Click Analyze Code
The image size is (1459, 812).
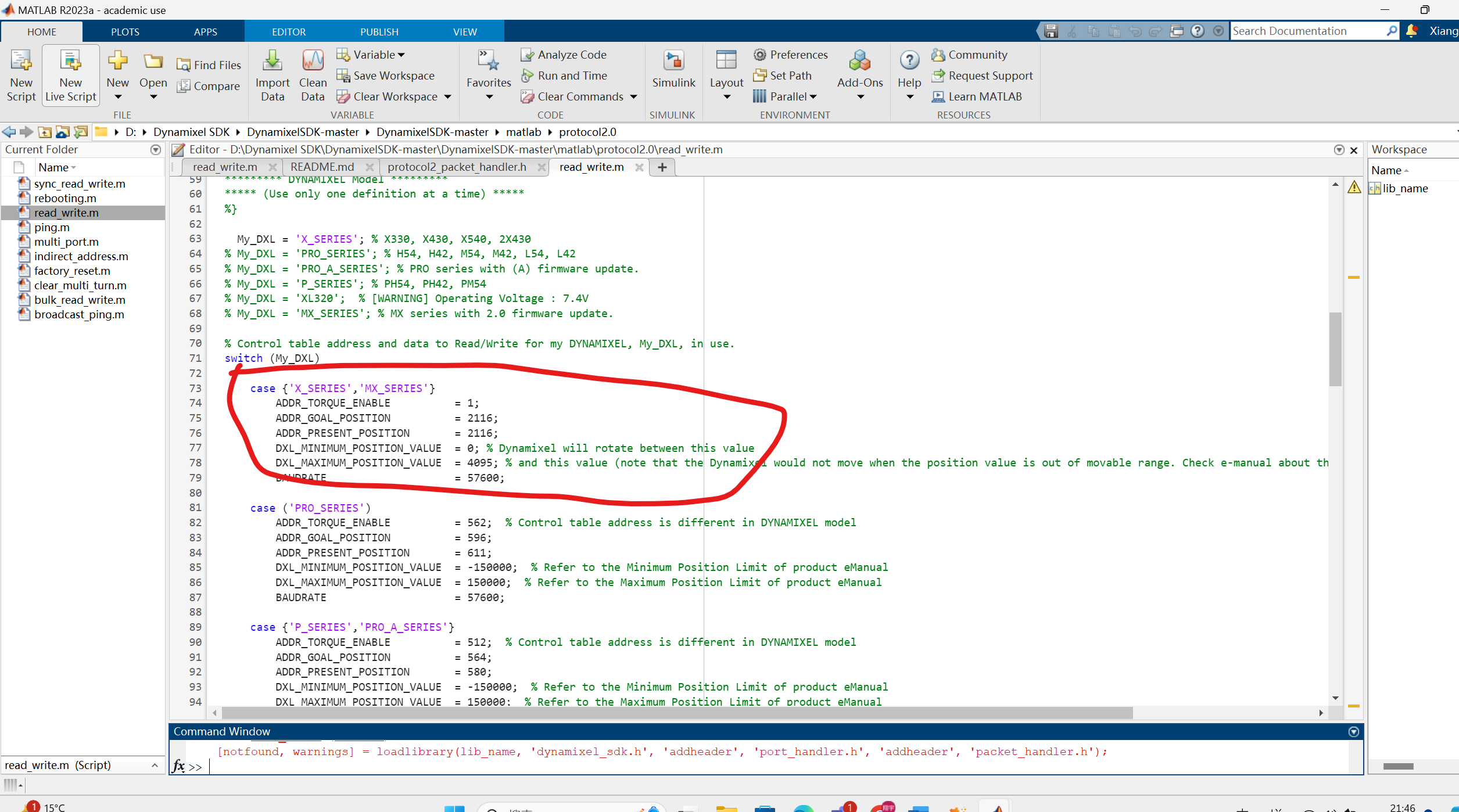click(564, 55)
